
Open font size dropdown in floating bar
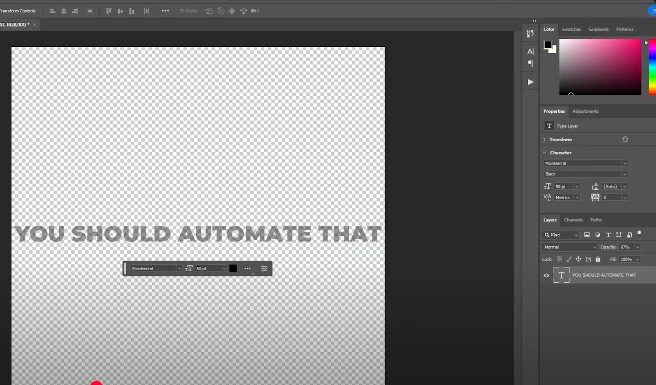(x=224, y=269)
